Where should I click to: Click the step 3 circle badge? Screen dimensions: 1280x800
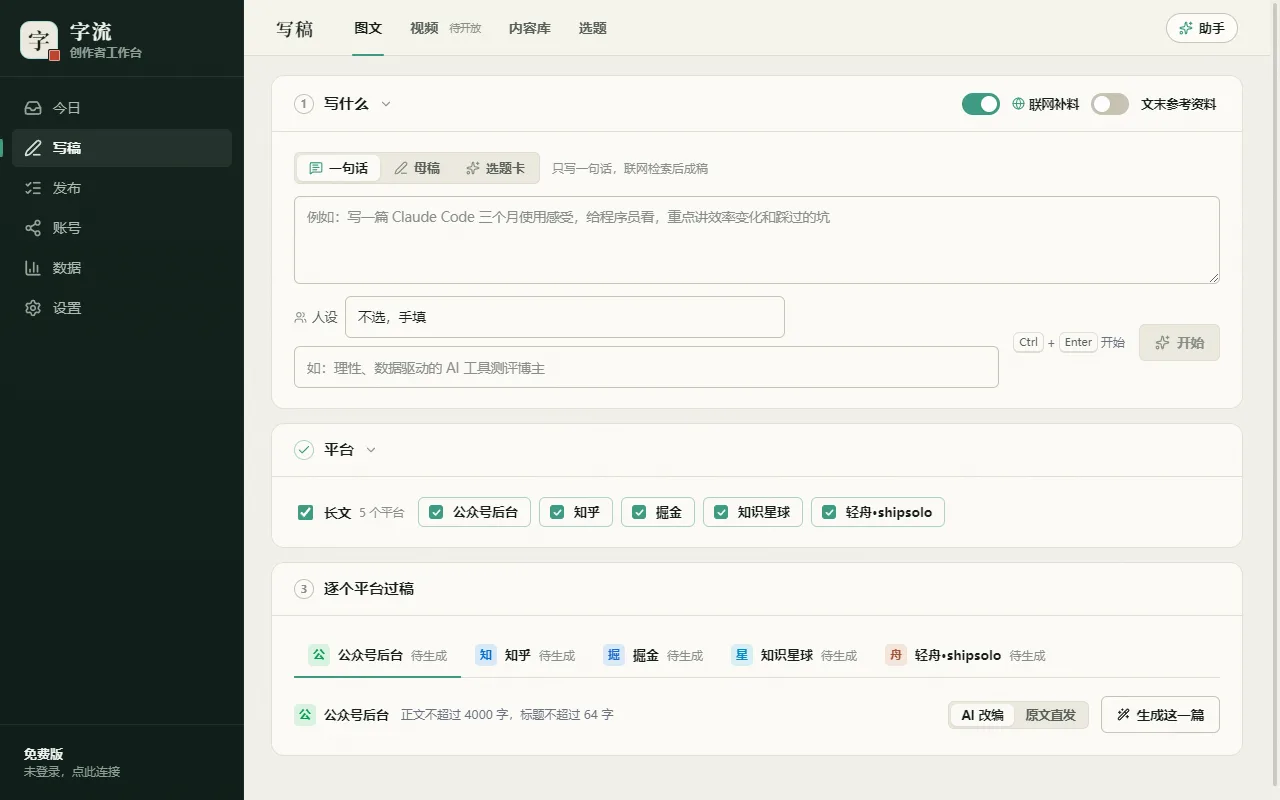coord(304,589)
